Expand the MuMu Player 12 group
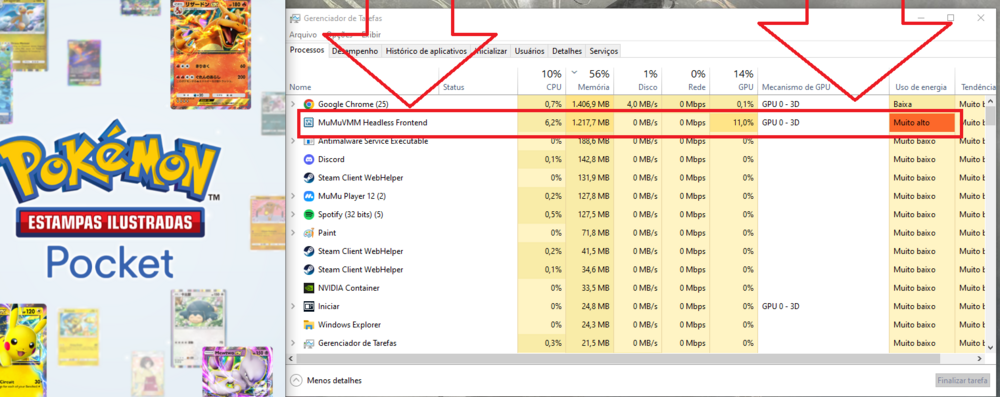 coord(293,196)
